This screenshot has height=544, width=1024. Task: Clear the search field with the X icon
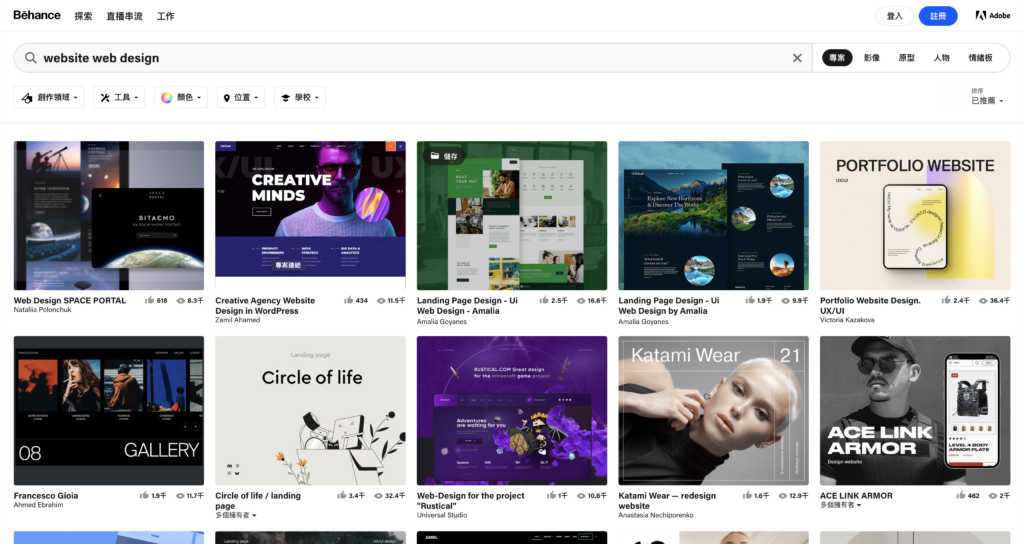[797, 58]
